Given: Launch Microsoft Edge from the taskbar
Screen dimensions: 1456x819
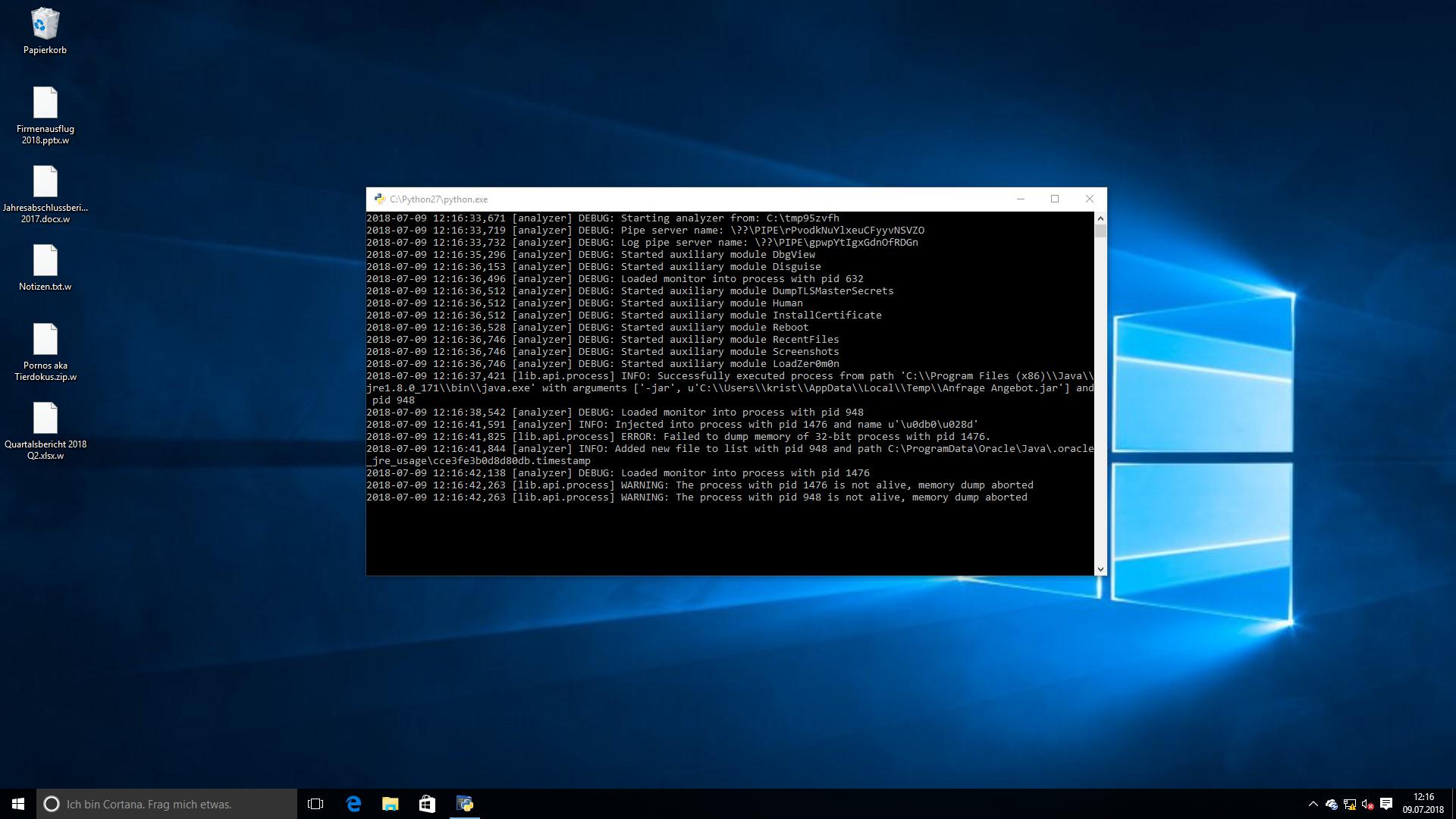Looking at the screenshot, I should (353, 804).
